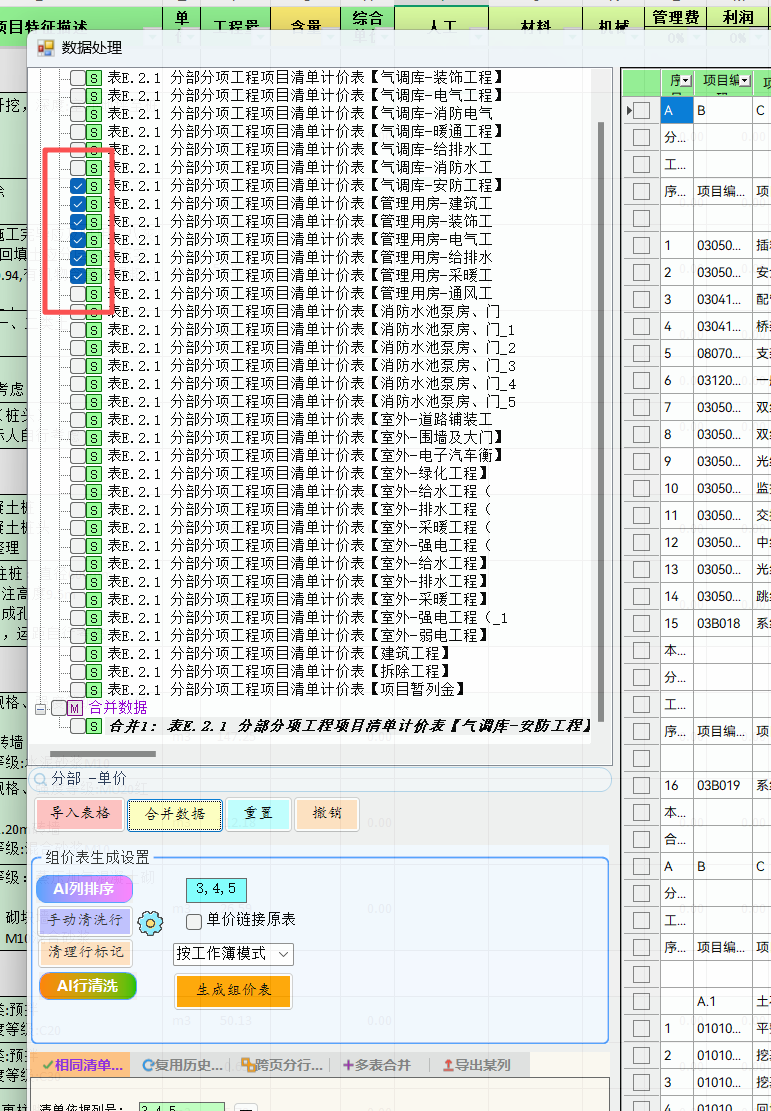Click the 导入表格 button
This screenshot has width=771, height=1111.
[80, 813]
